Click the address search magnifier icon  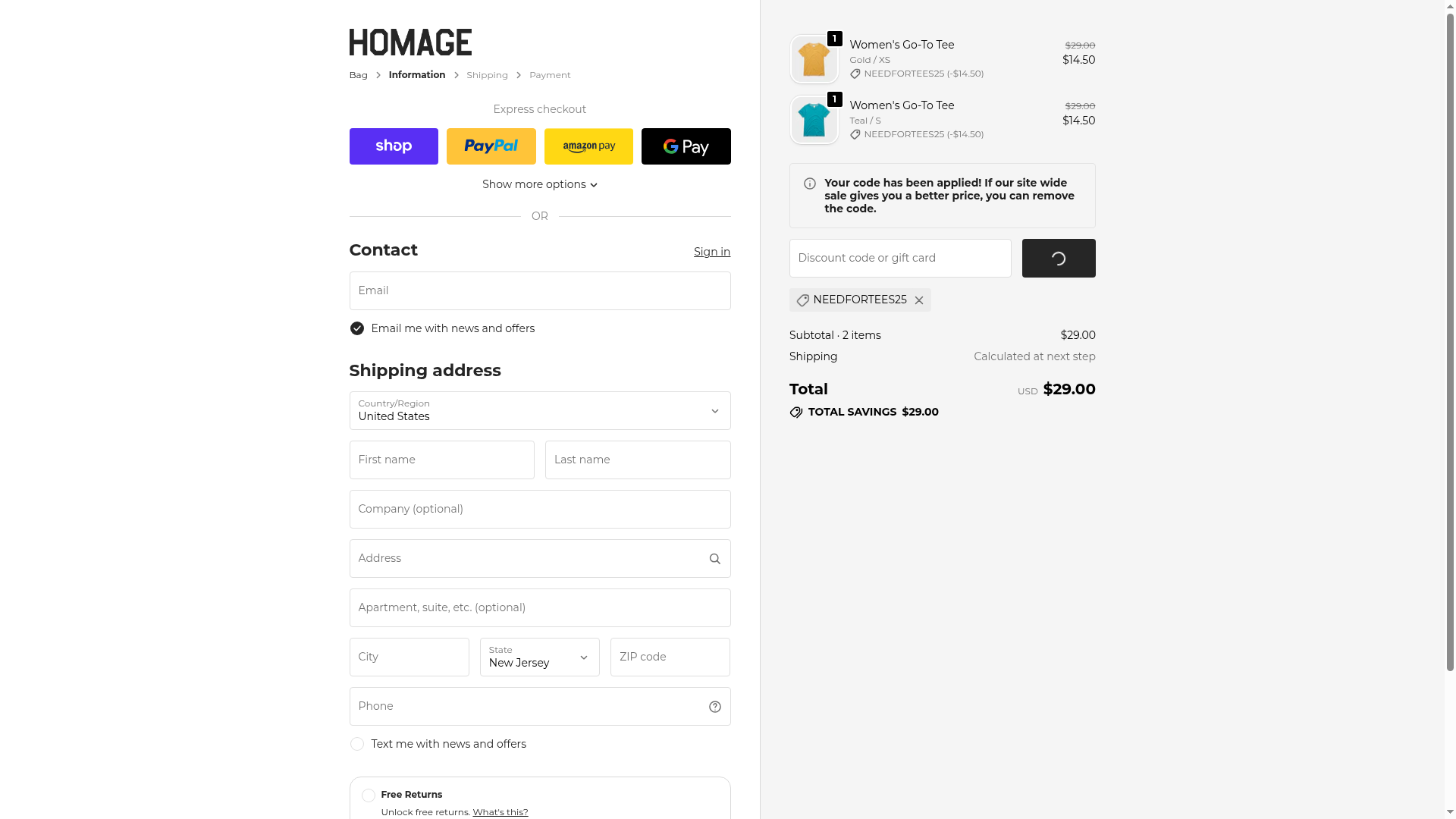(714, 559)
